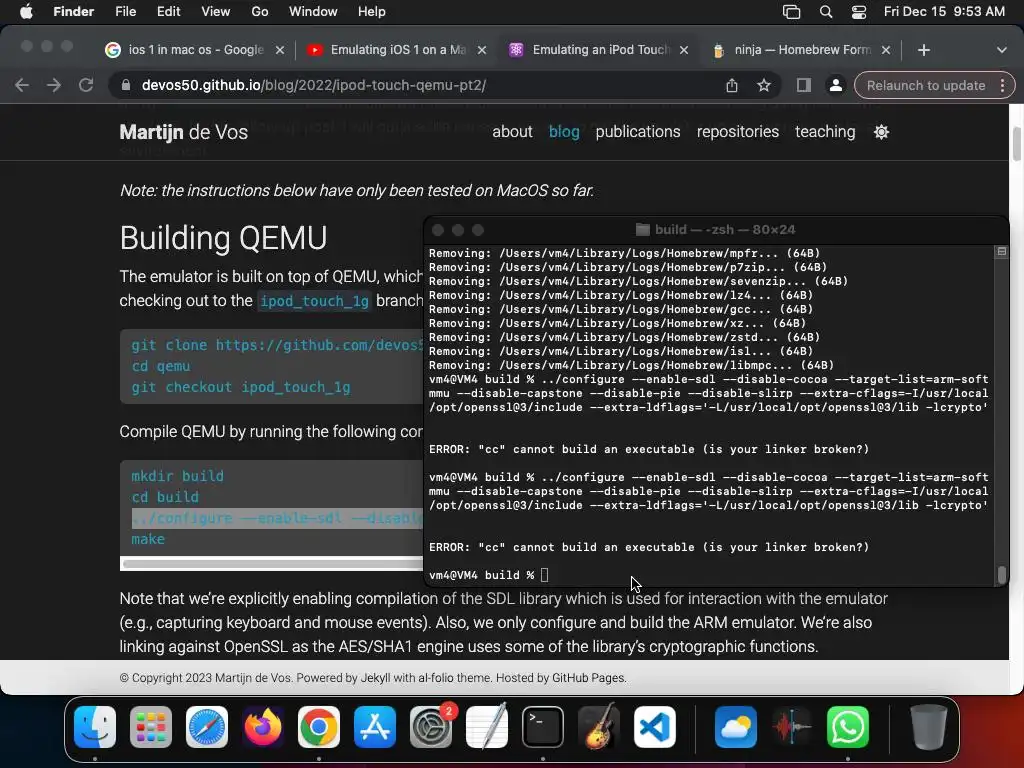
Task: Switch to the YouTube Emulating iOS tab
Action: pos(397,50)
